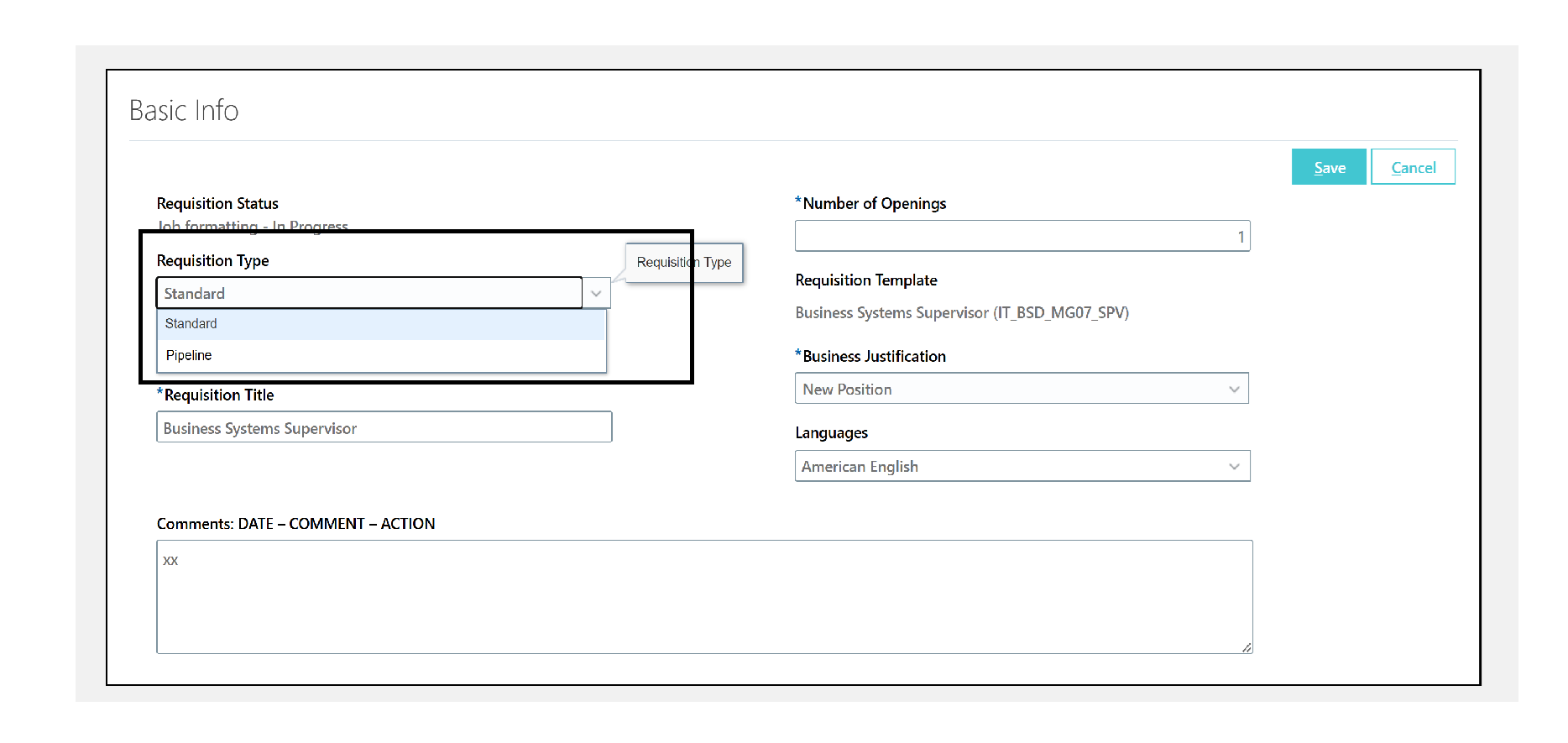Click the Requisition Status label
Screen dimensions: 1568x743
pos(217,203)
